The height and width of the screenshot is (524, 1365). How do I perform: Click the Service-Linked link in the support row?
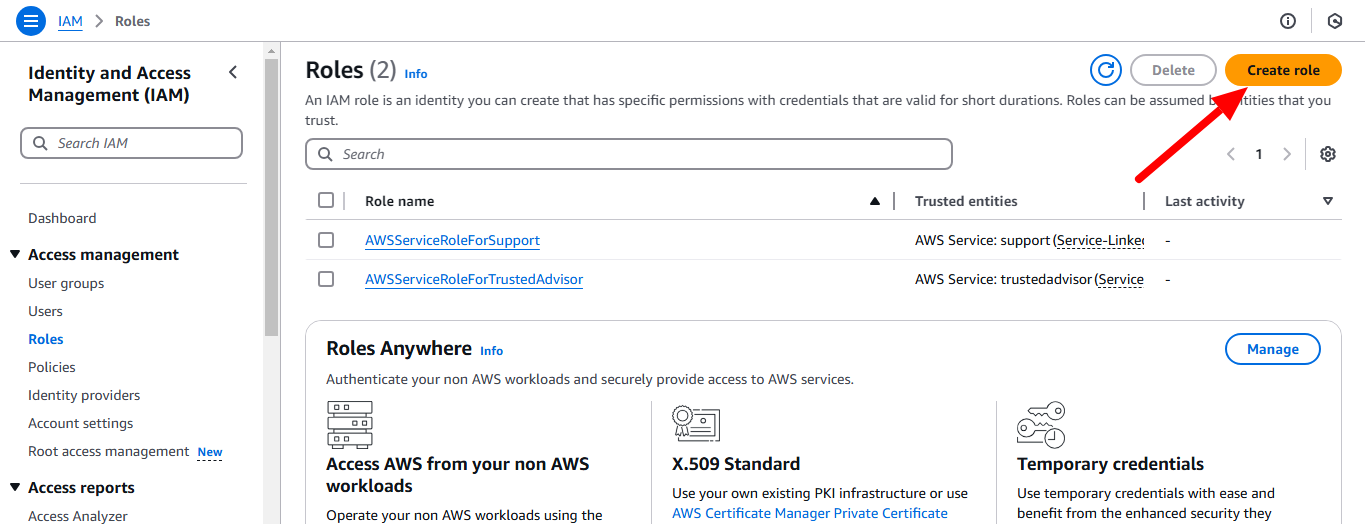[1100, 240]
